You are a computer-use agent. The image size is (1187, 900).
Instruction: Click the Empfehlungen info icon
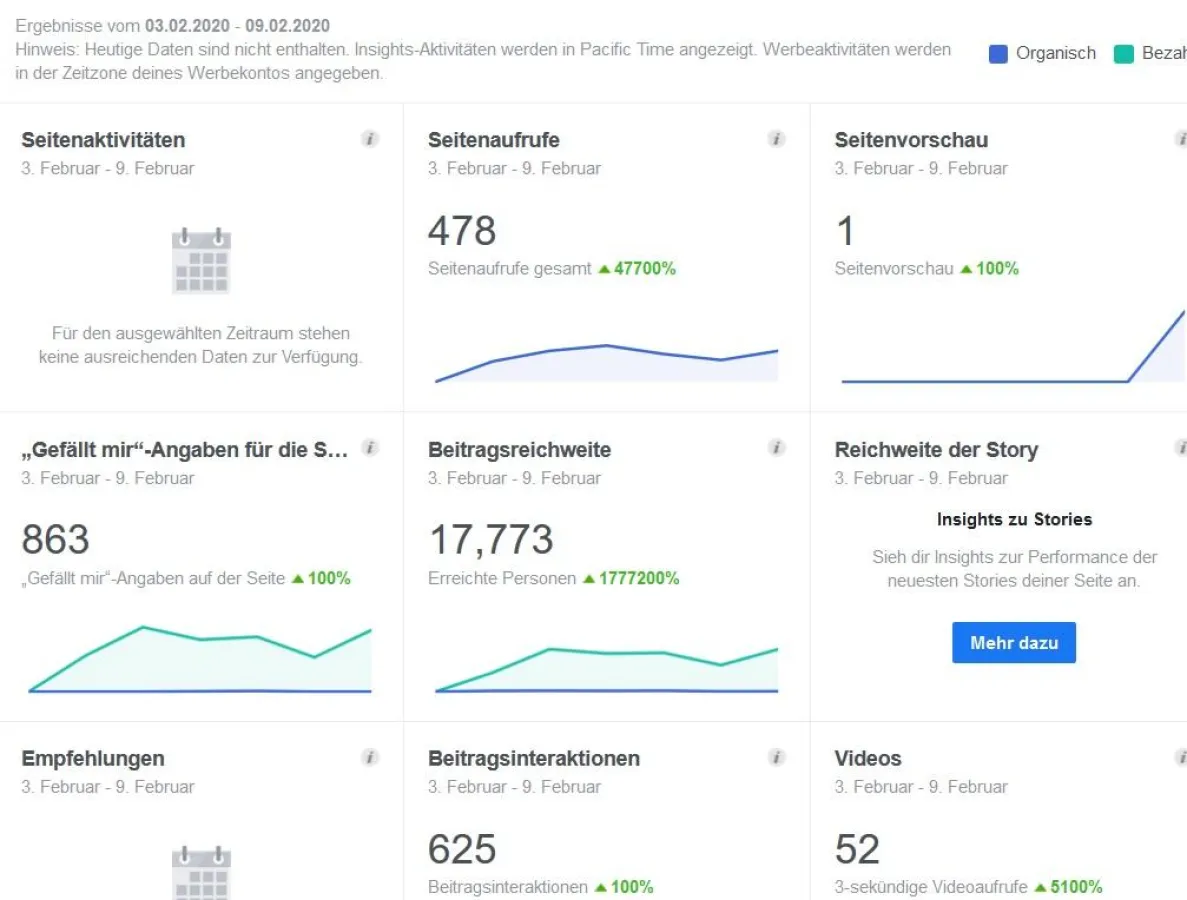tap(370, 758)
